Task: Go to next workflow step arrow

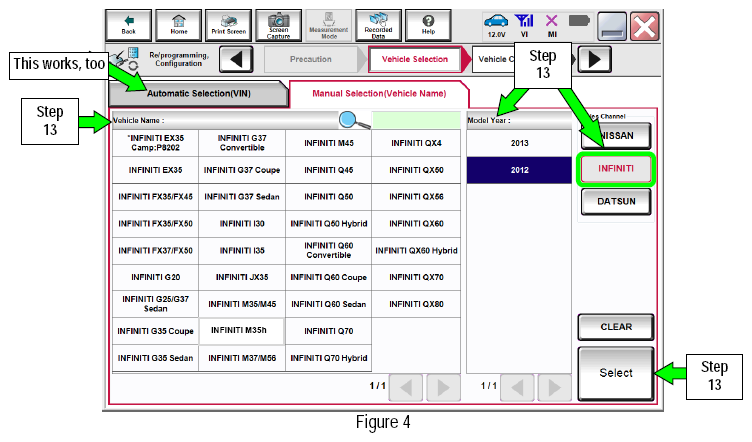Action: [x=594, y=59]
